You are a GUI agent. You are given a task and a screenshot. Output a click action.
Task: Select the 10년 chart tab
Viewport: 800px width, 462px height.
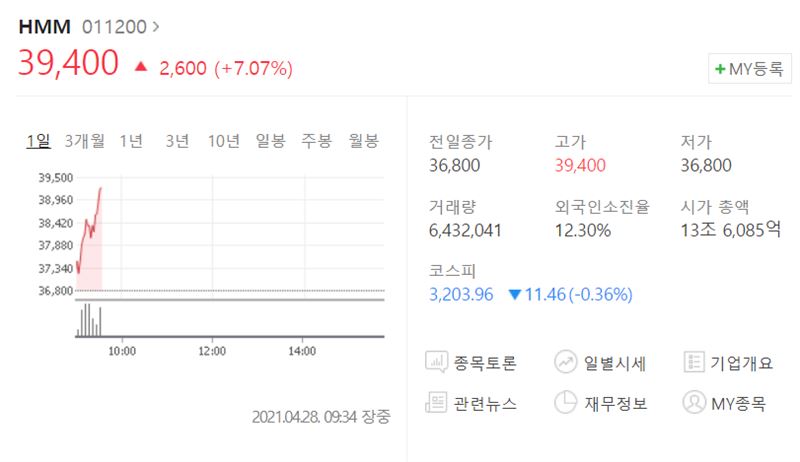[223, 141]
